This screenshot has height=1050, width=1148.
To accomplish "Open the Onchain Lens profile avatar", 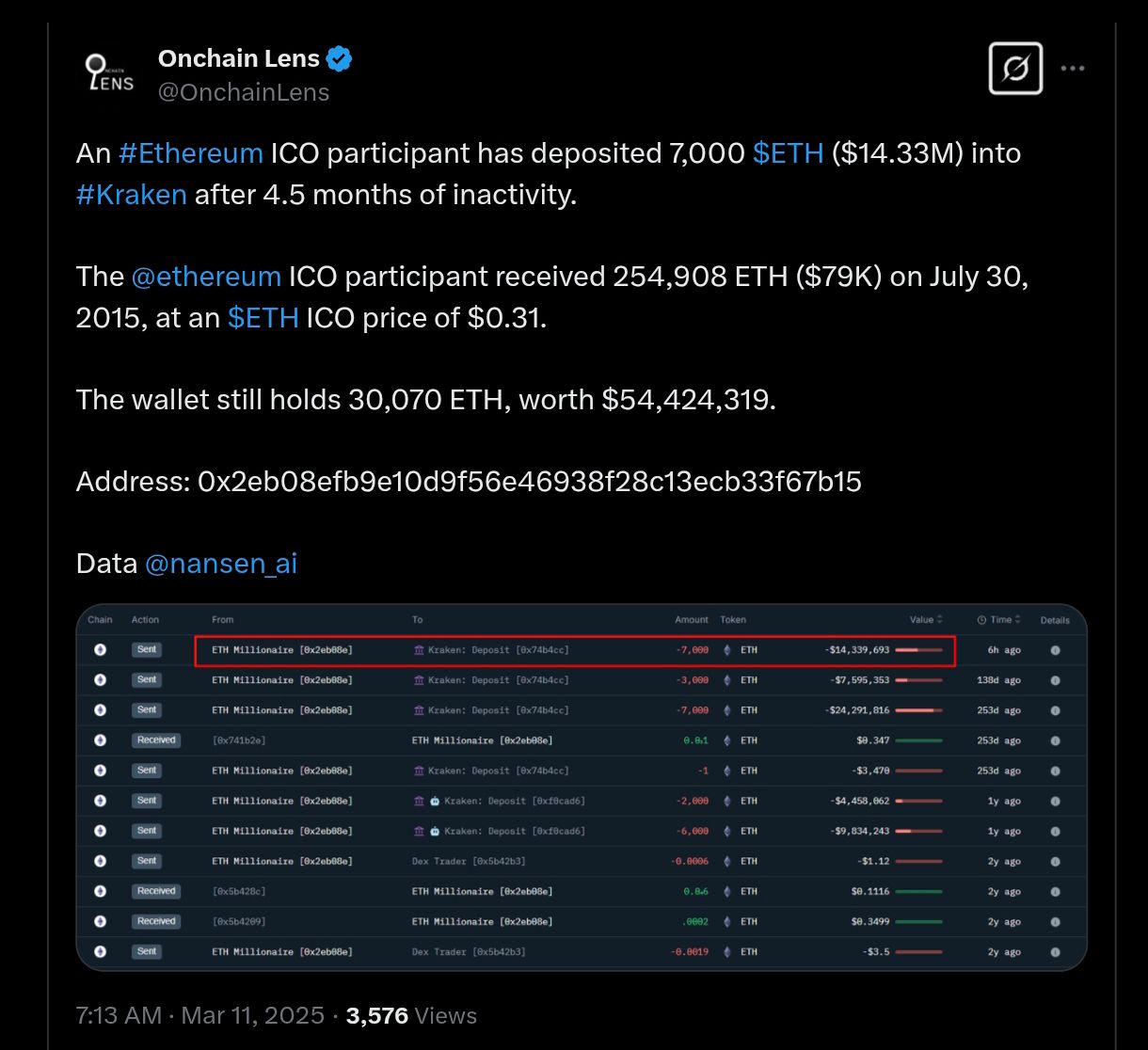I will [x=108, y=74].
